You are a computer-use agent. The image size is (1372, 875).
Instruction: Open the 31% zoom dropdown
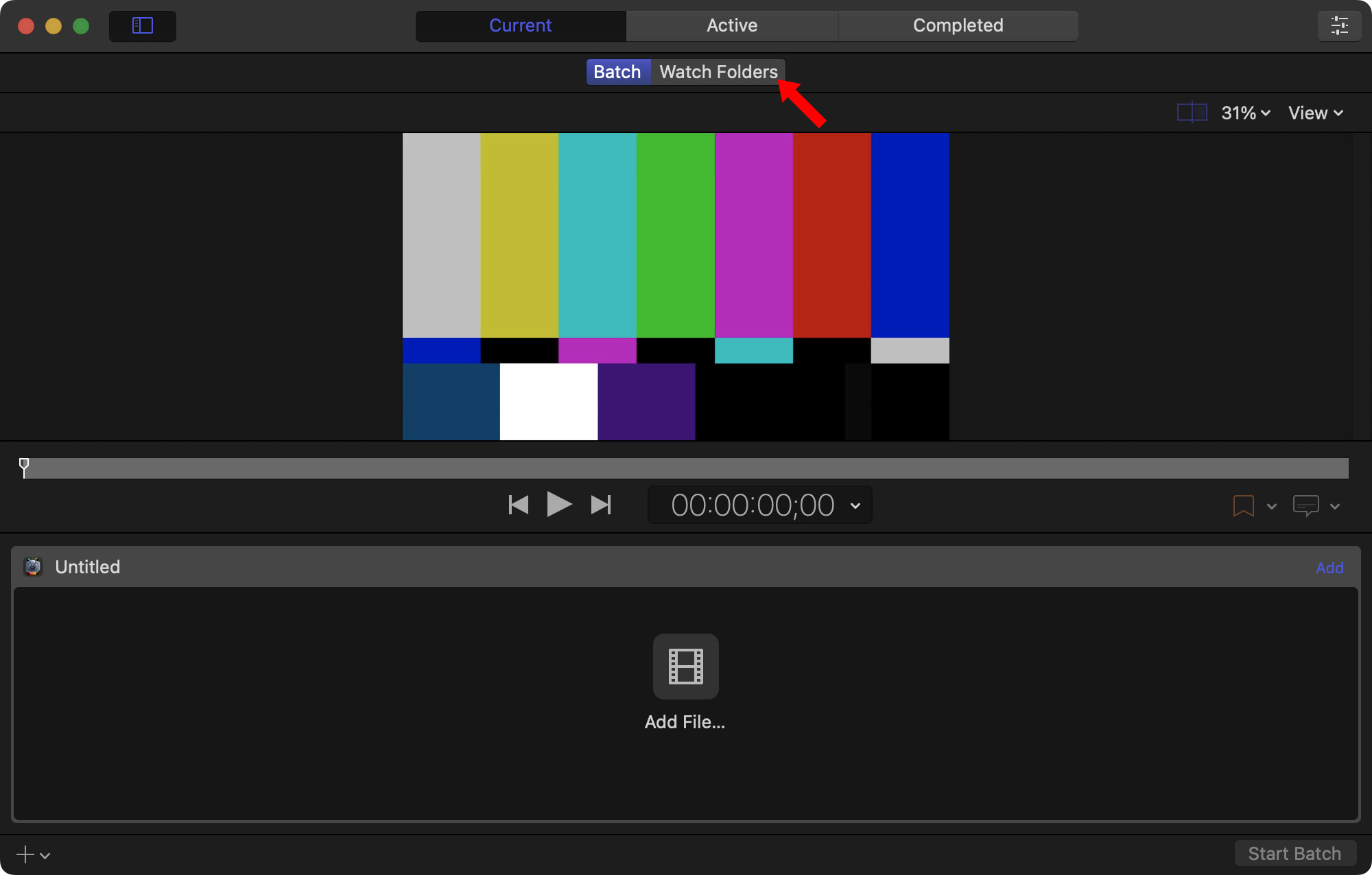click(1245, 113)
